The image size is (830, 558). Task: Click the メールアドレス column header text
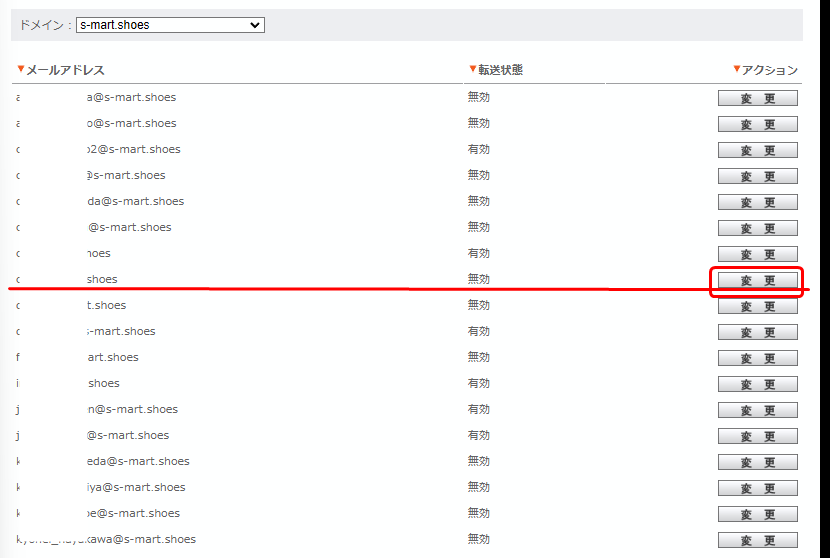(x=65, y=70)
